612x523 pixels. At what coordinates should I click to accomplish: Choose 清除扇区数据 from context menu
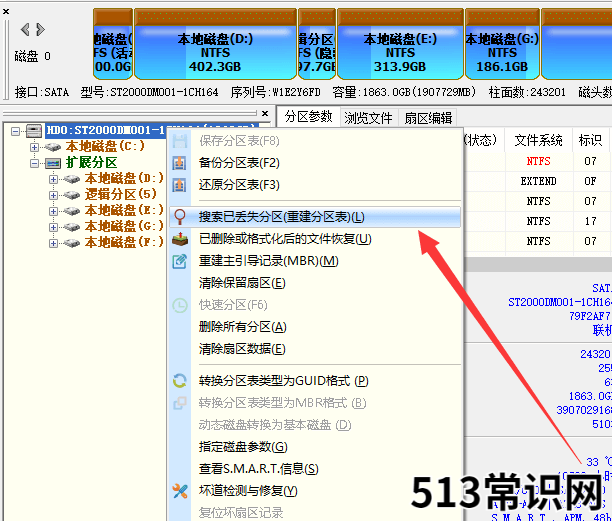click(315, 349)
